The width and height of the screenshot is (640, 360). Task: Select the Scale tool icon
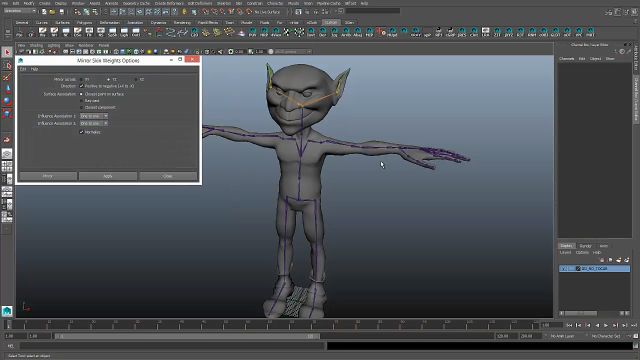[x=7, y=113]
